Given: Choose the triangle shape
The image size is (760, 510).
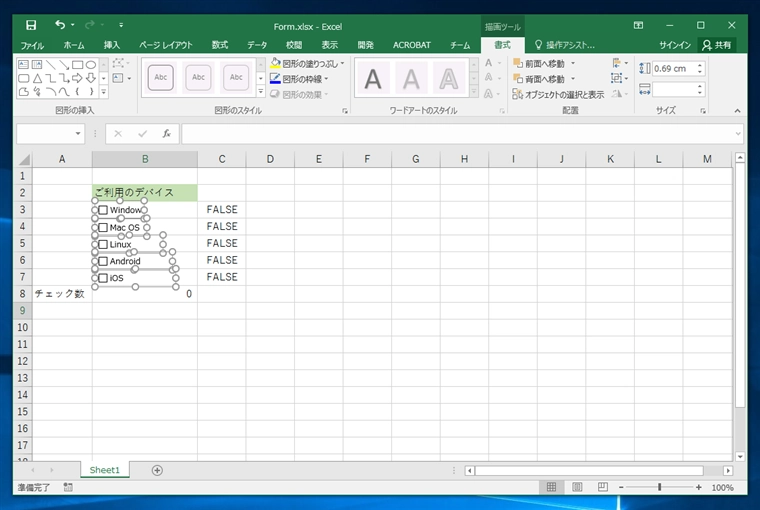Looking at the screenshot, I should tap(37, 78).
